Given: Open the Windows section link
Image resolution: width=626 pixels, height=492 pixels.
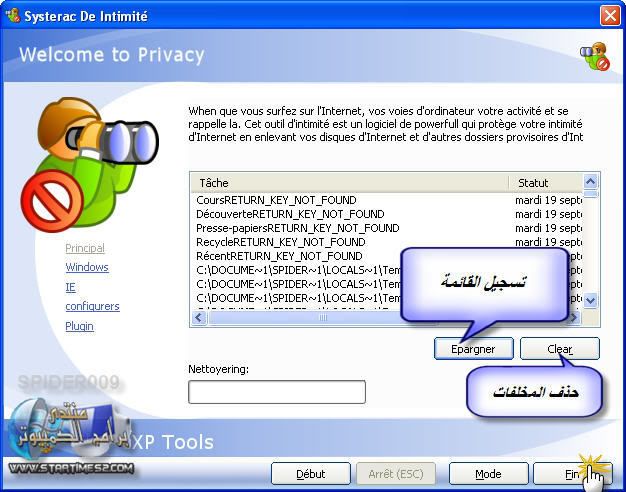Looking at the screenshot, I should [87, 267].
